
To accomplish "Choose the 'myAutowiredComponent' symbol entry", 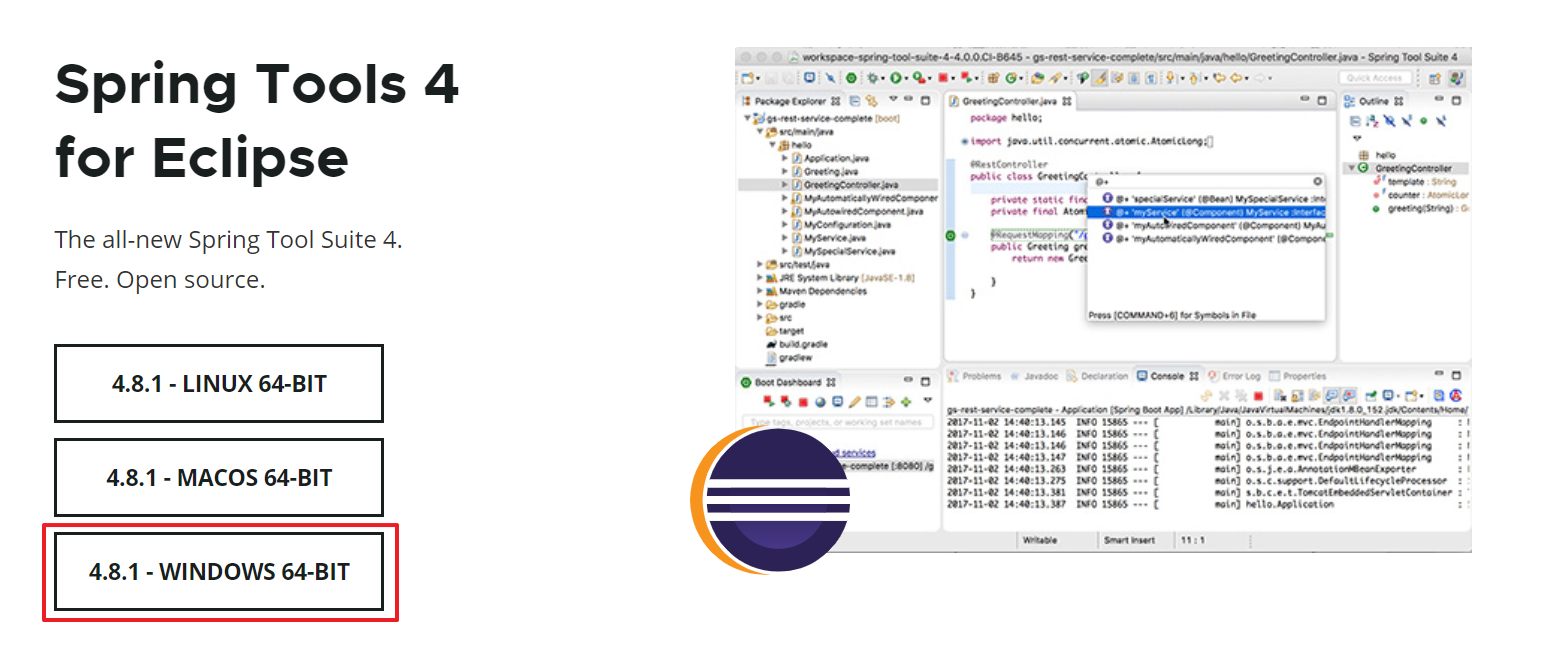I will (x=1212, y=225).
